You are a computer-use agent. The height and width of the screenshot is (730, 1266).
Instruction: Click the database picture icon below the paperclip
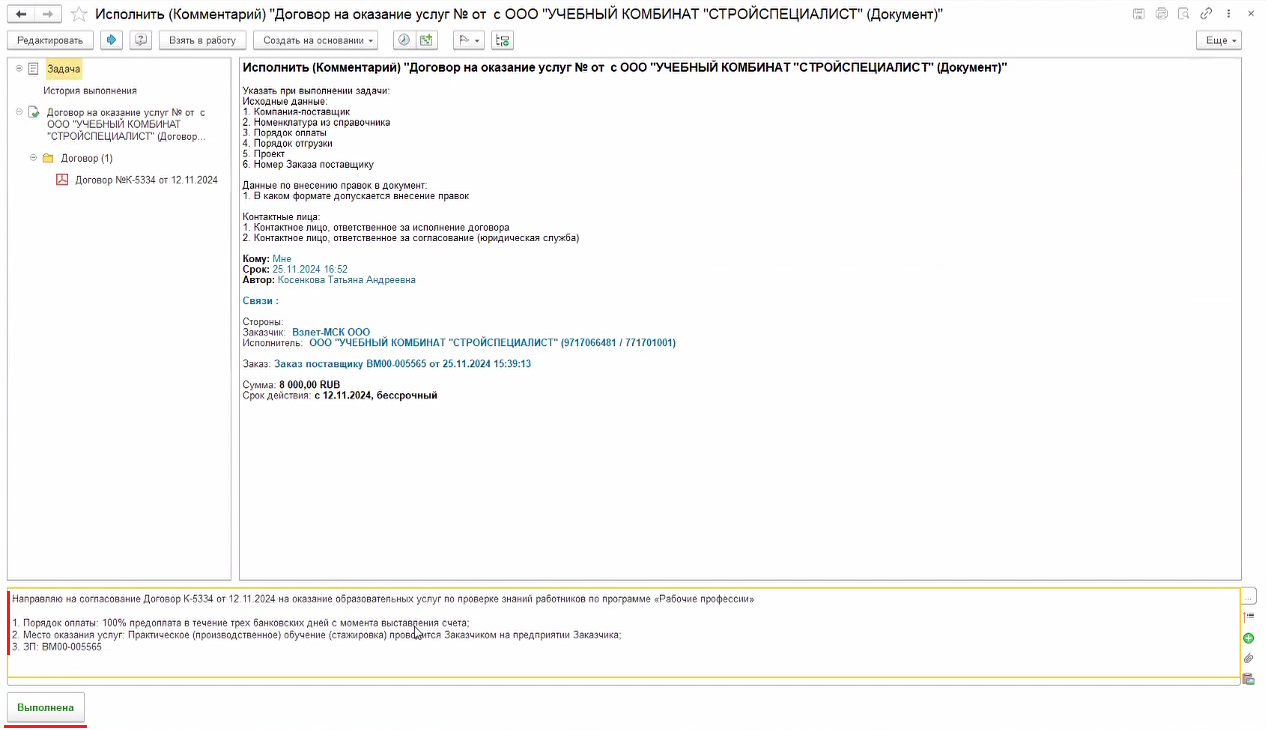point(1248,679)
